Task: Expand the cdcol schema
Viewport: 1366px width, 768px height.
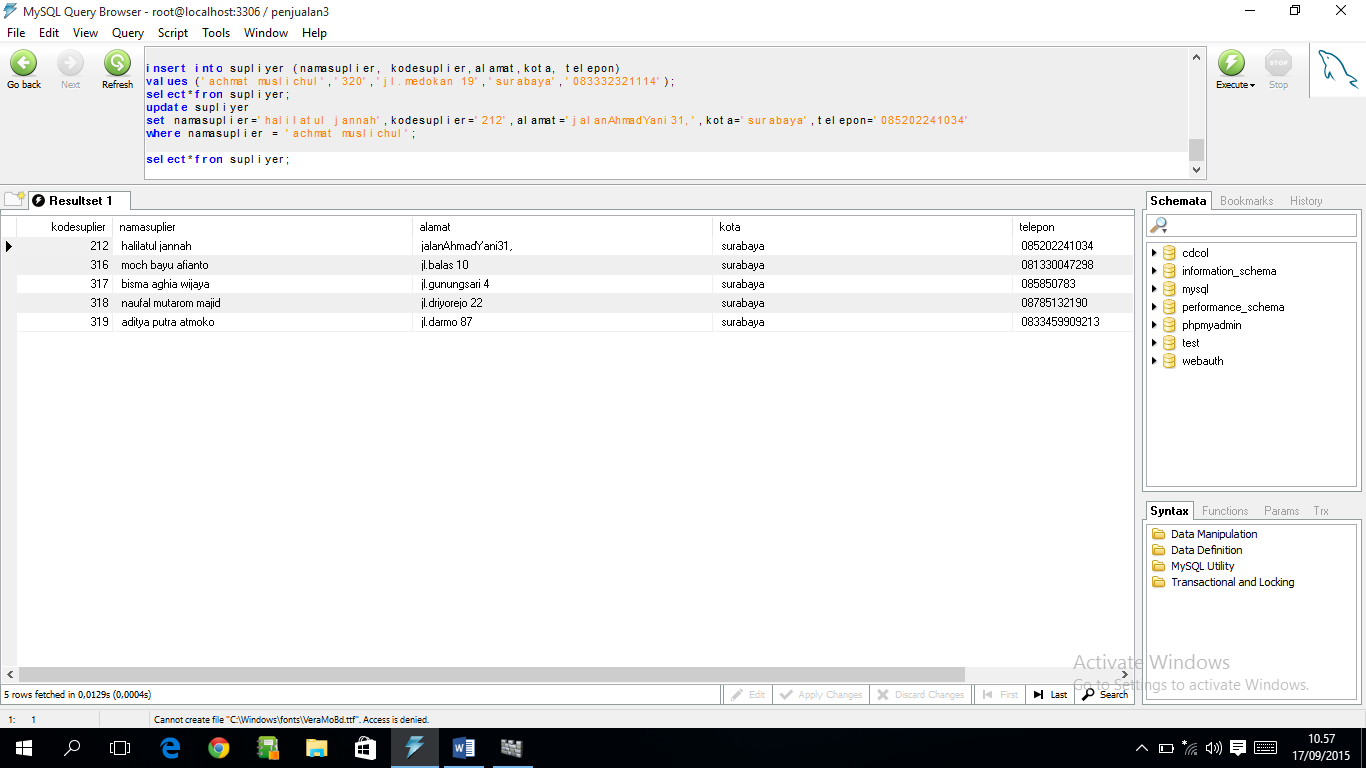Action: [1154, 253]
